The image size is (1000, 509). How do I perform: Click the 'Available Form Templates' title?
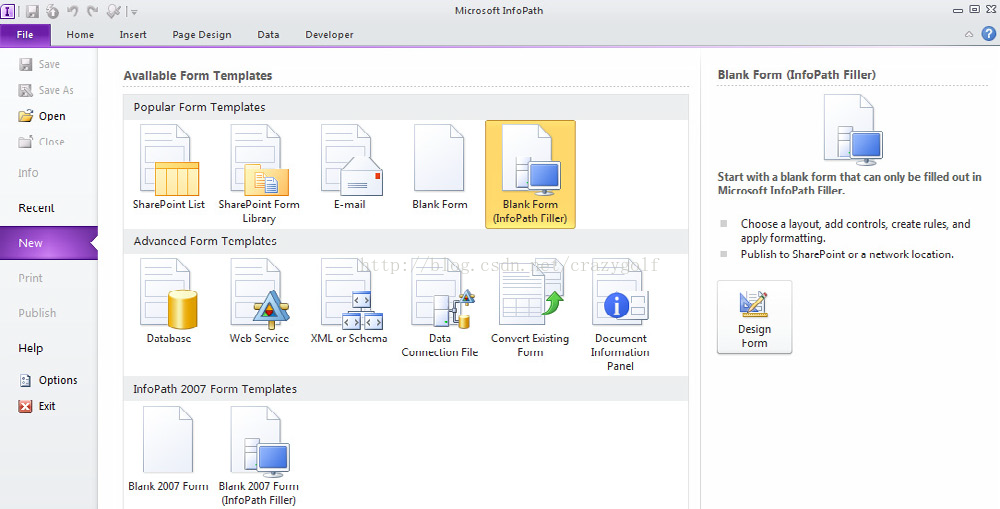[x=198, y=76]
